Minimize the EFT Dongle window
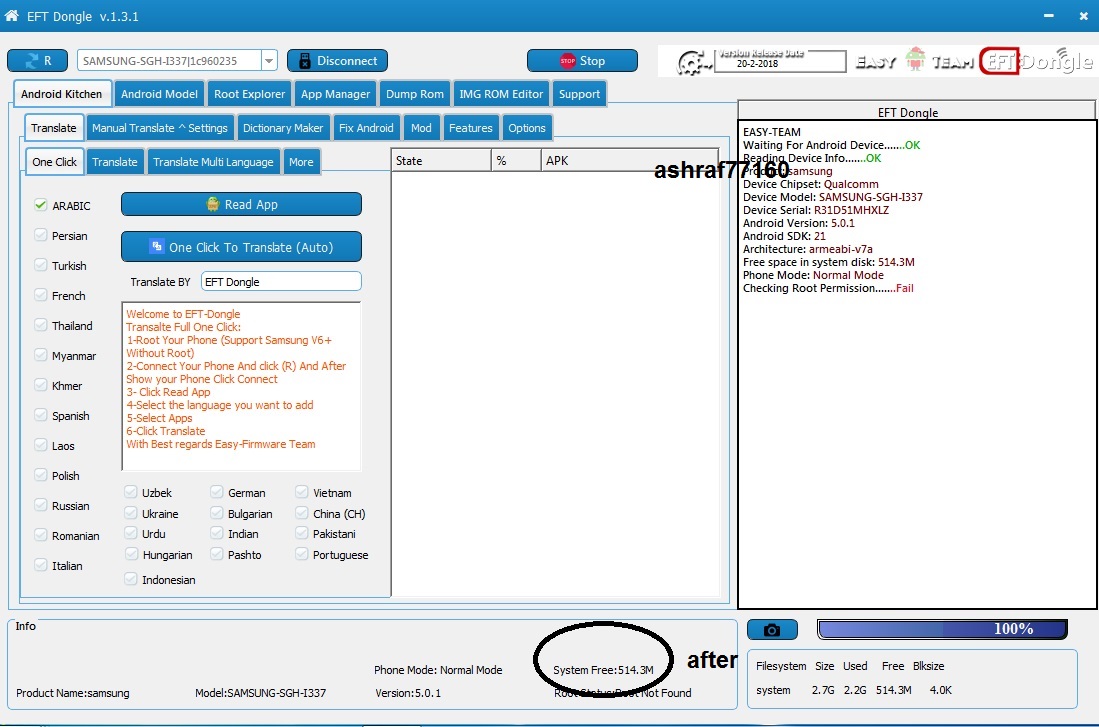 click(x=1048, y=15)
